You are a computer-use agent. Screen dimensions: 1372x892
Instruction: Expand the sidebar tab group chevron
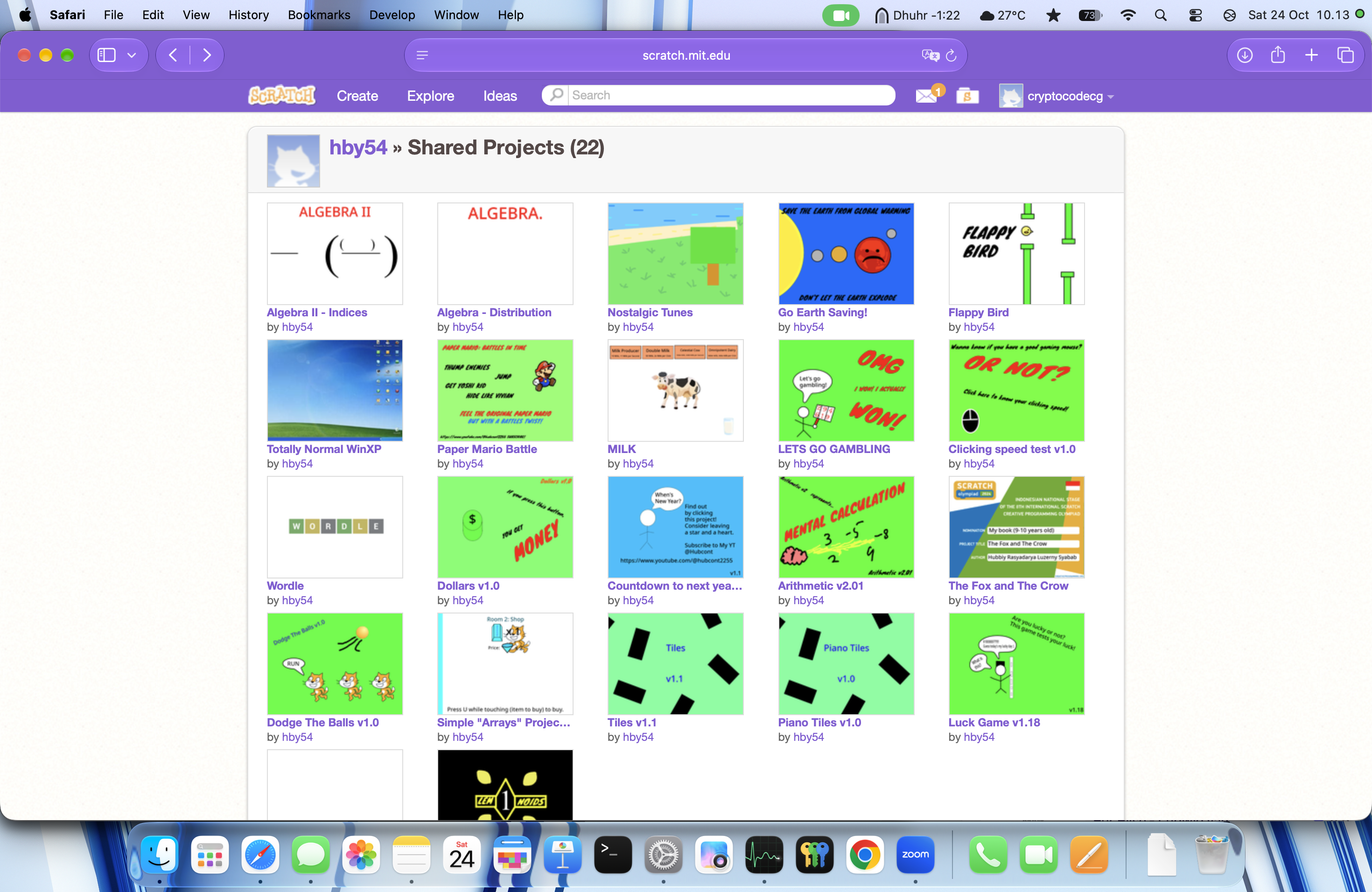tap(132, 56)
